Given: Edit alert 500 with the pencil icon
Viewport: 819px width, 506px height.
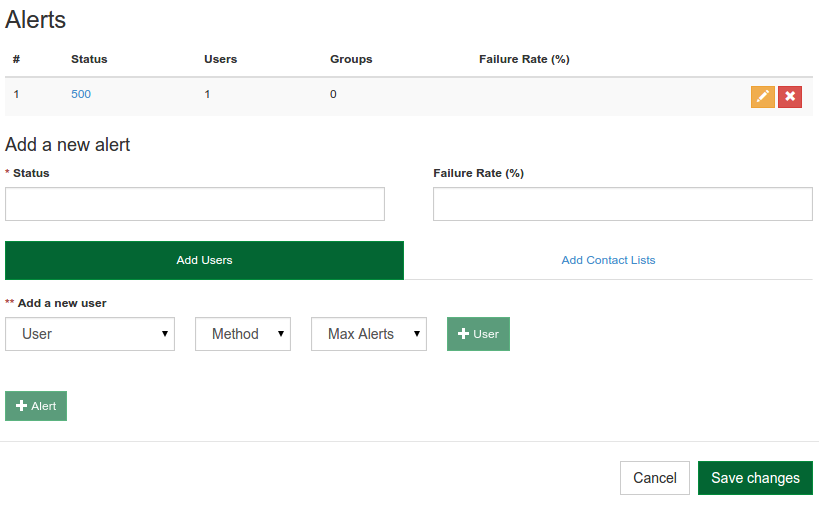Looking at the screenshot, I should 763,97.
